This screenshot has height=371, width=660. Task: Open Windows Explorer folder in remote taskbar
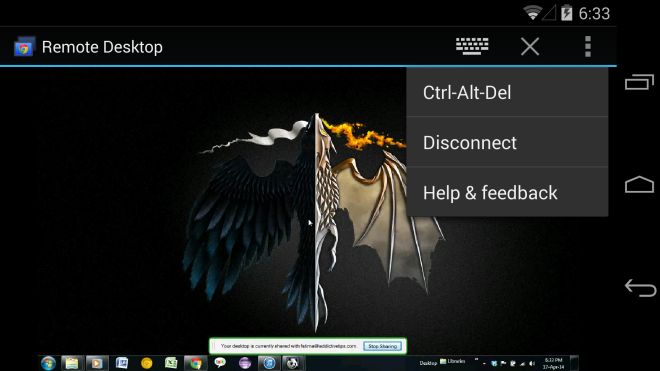(x=72, y=363)
